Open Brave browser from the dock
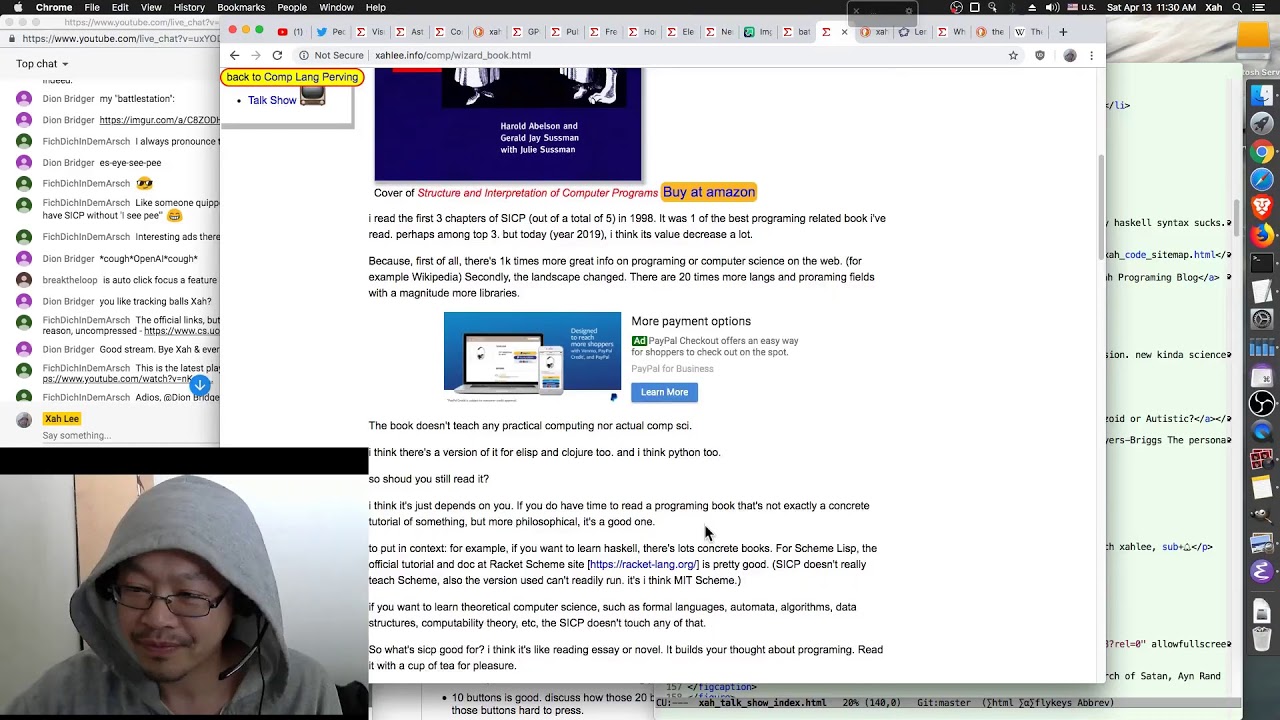 (1262, 208)
